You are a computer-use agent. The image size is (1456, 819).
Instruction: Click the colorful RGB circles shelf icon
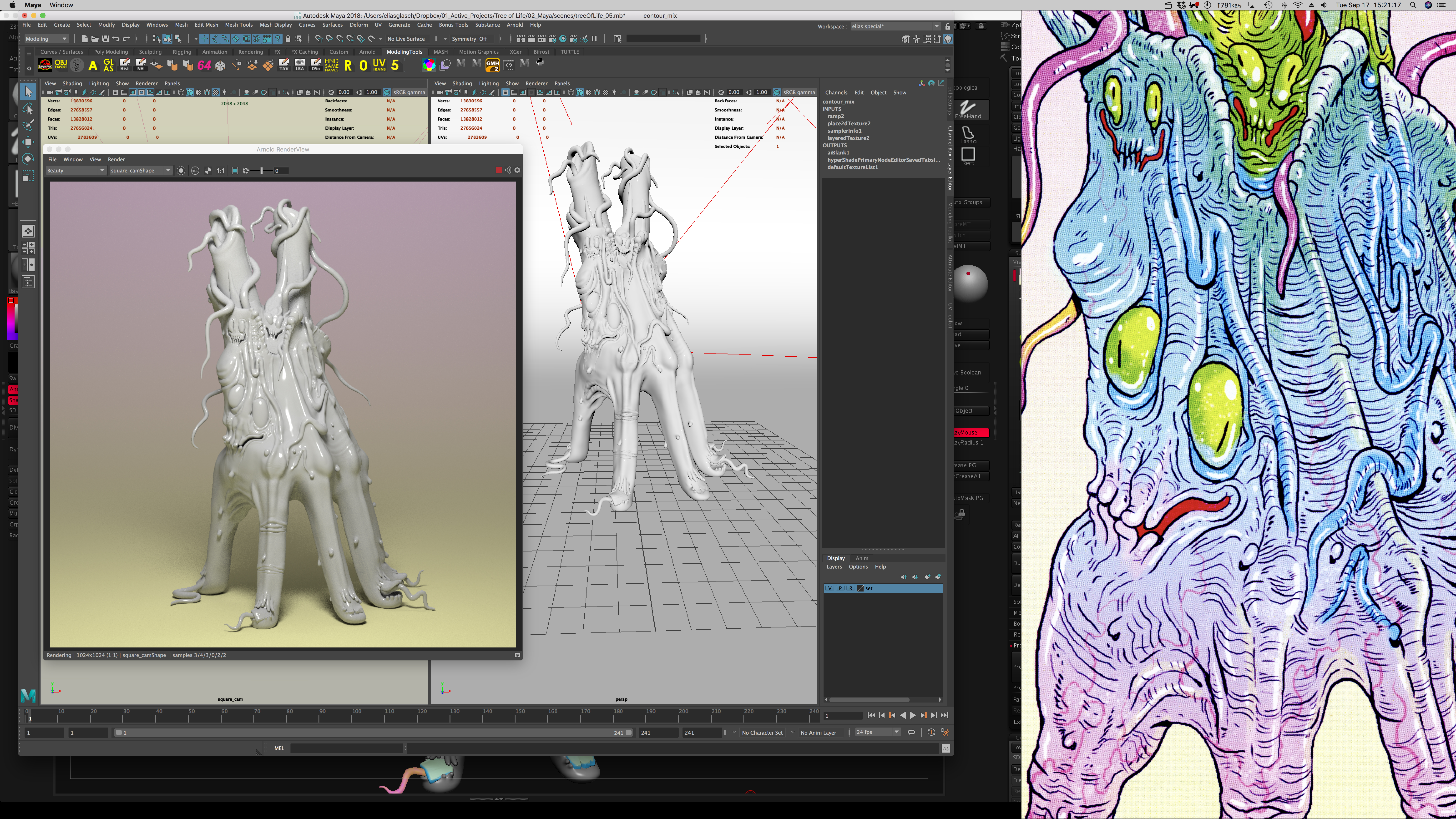(429, 65)
